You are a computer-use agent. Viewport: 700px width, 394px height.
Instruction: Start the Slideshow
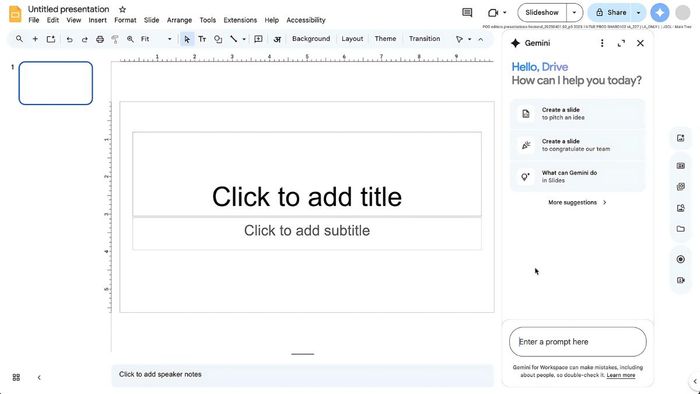[x=542, y=12]
